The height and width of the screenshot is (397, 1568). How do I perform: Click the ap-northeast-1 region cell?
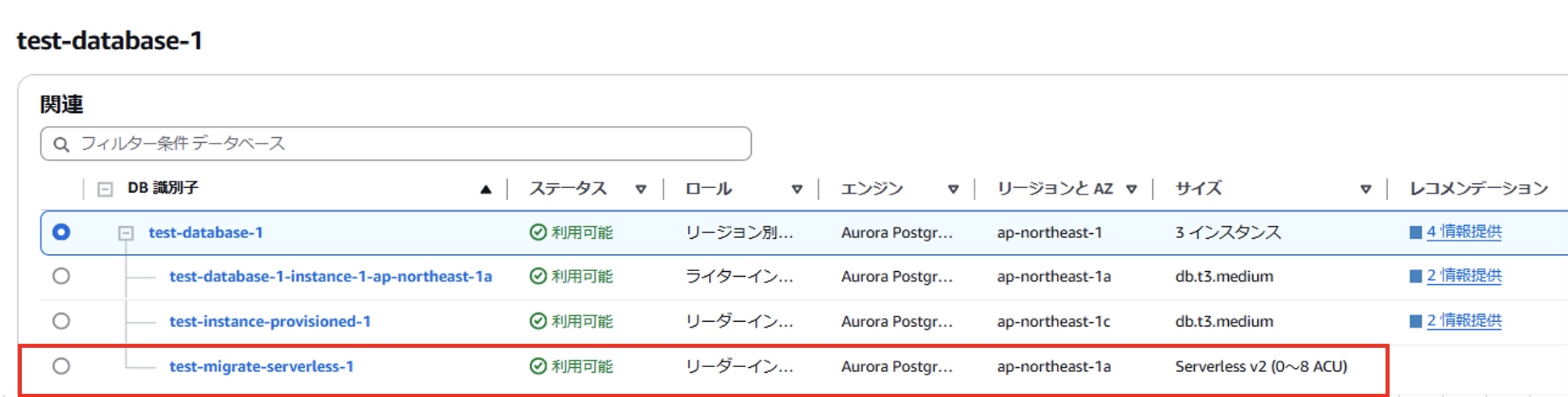coord(1050,232)
